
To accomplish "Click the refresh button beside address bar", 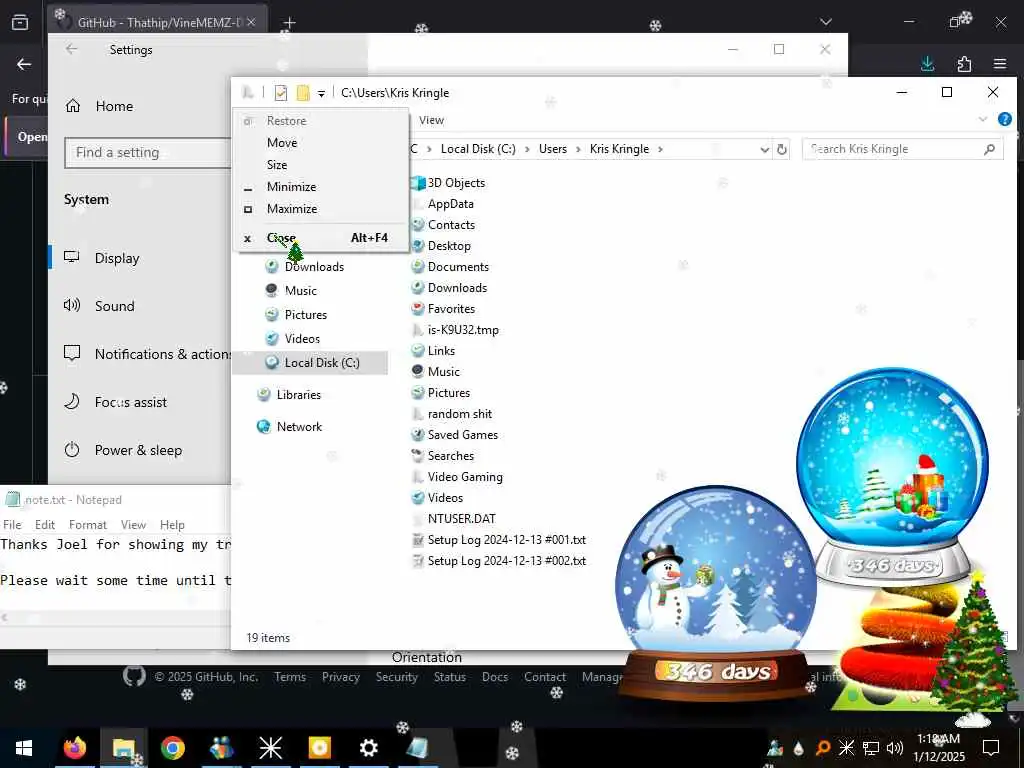I will point(782,150).
